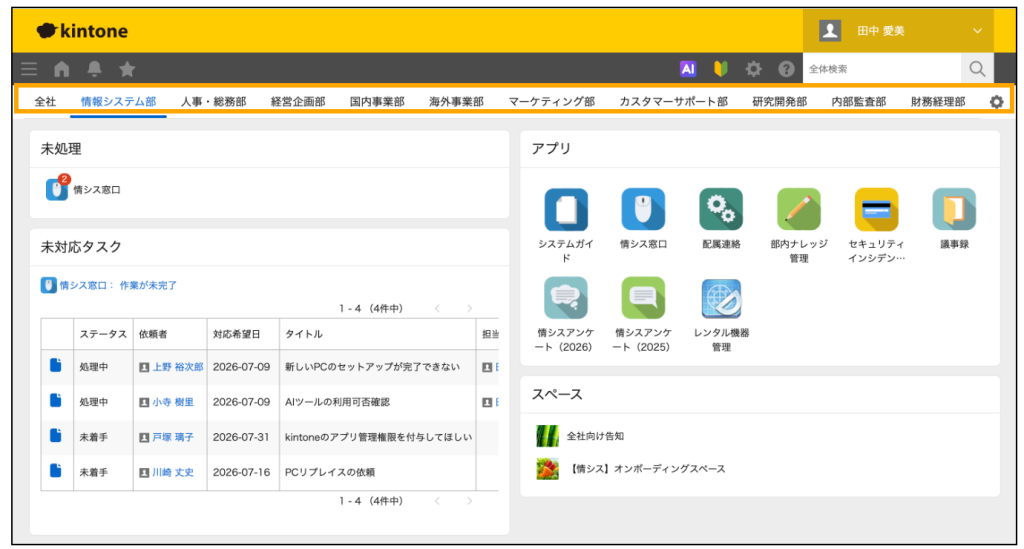Open user link 小寺 樹里
This screenshot has width=1024, height=549.
pos(173,402)
